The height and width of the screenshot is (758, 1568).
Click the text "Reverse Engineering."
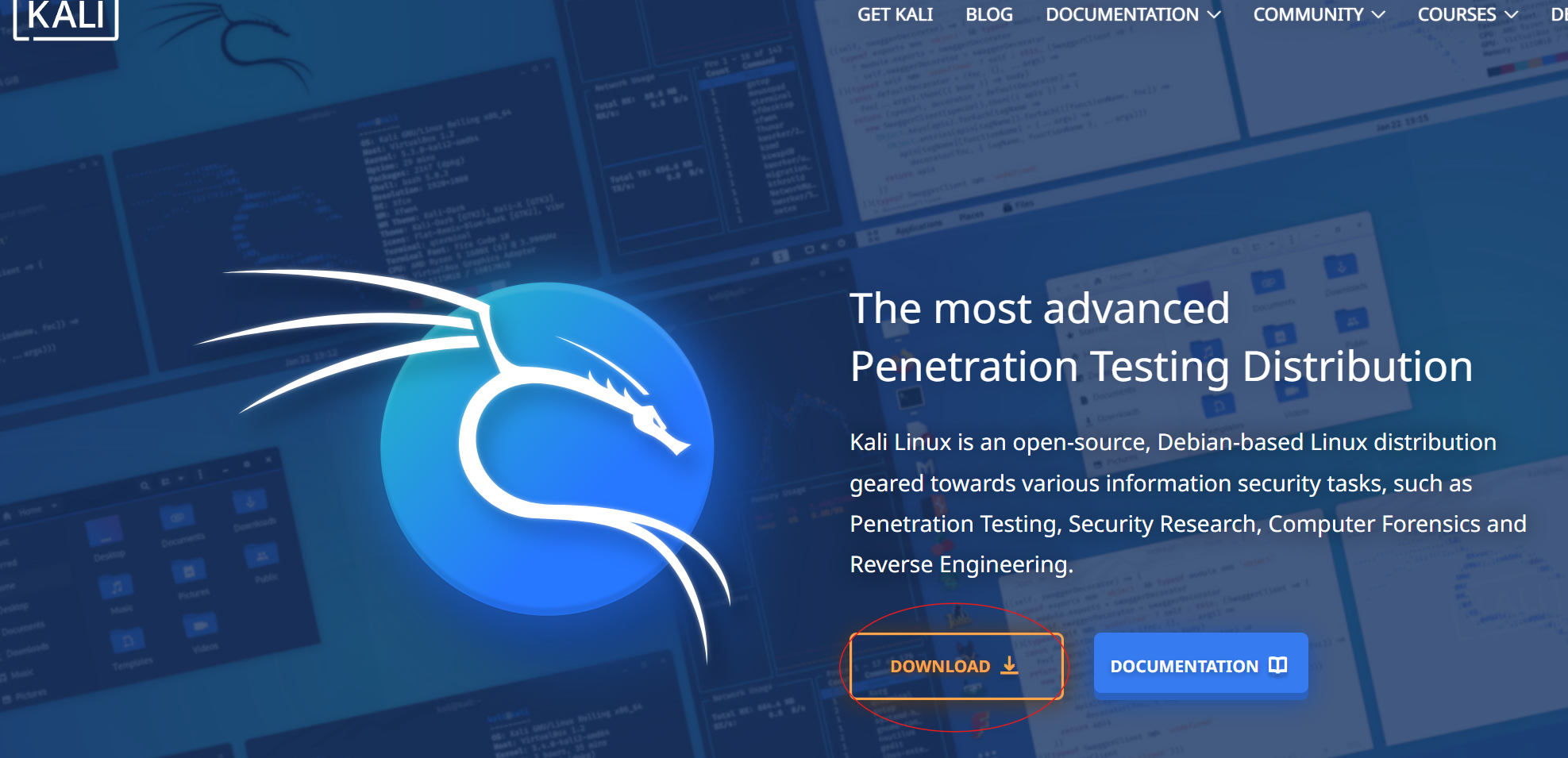pyautogui.click(x=961, y=564)
